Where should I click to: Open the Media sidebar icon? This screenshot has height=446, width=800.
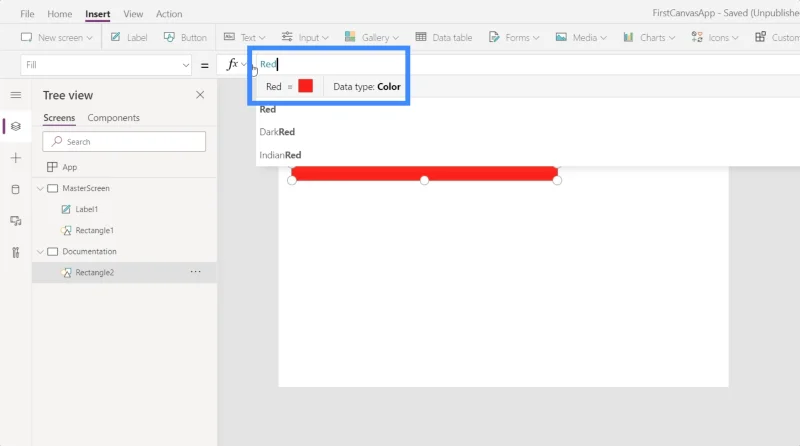16,221
